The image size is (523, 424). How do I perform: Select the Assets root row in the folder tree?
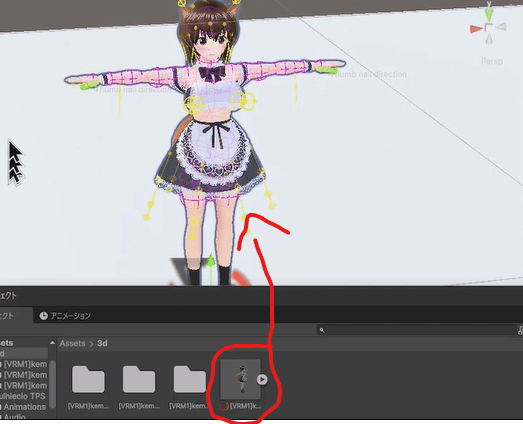click(x=23, y=343)
